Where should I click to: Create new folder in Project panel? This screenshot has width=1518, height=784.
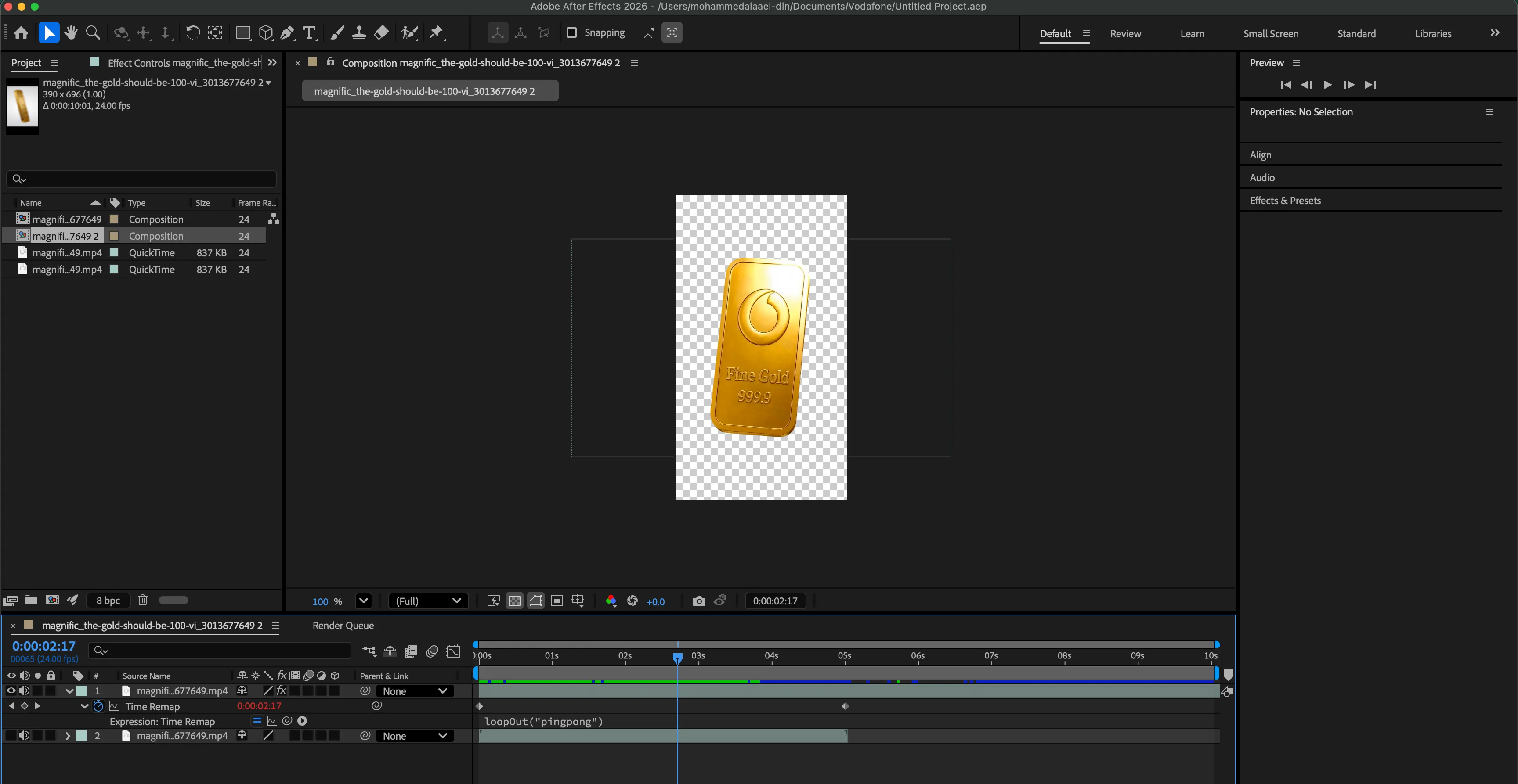pyautogui.click(x=31, y=600)
